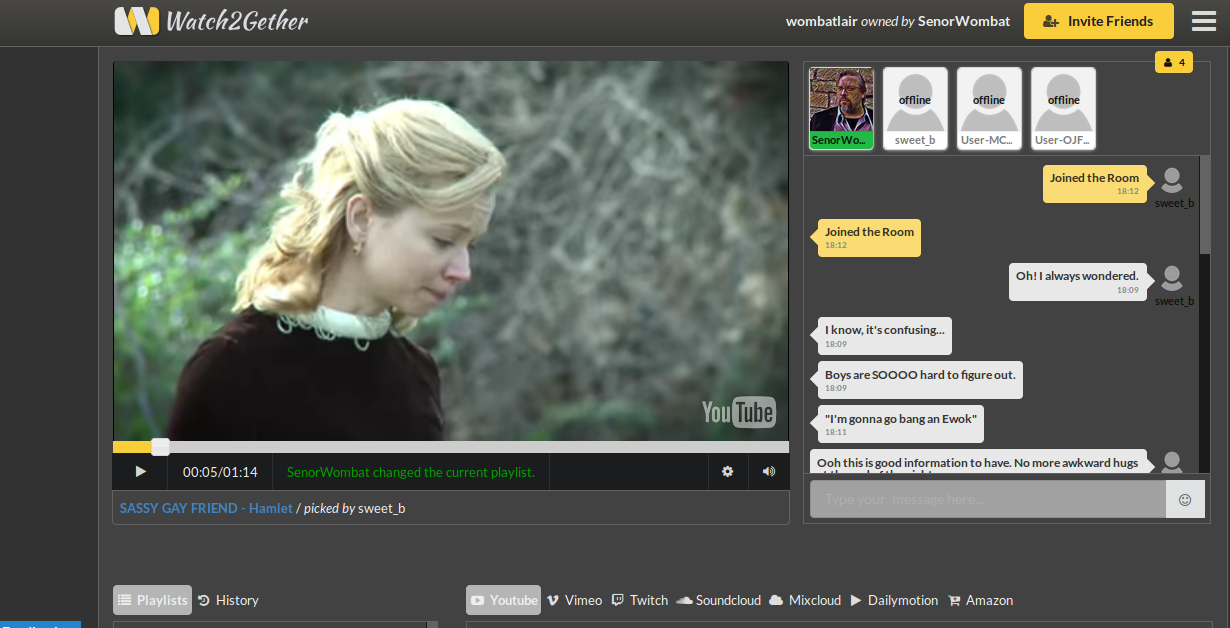The width and height of the screenshot is (1230, 628).
Task: Select the offline User-MC user card
Action: coord(989,109)
